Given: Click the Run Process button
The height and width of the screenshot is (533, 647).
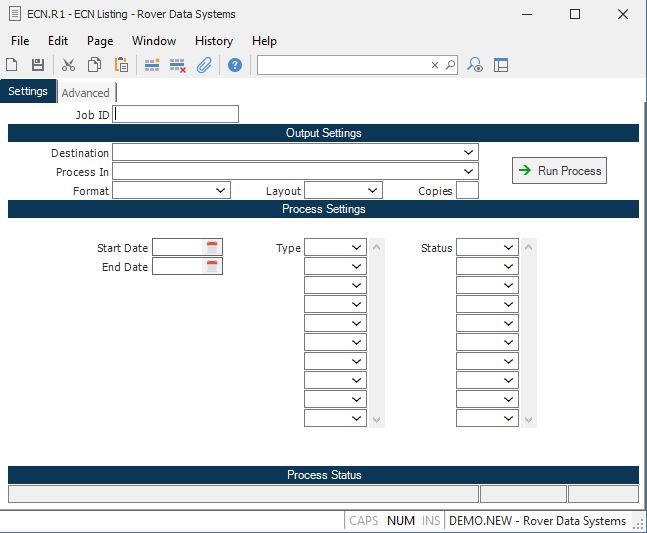Looking at the screenshot, I should click(559, 171).
